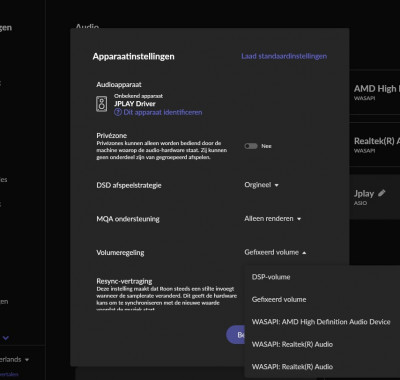400x380 pixels.
Task: Collapse the Gefixeerd volume dropdown
Action: pos(275,252)
